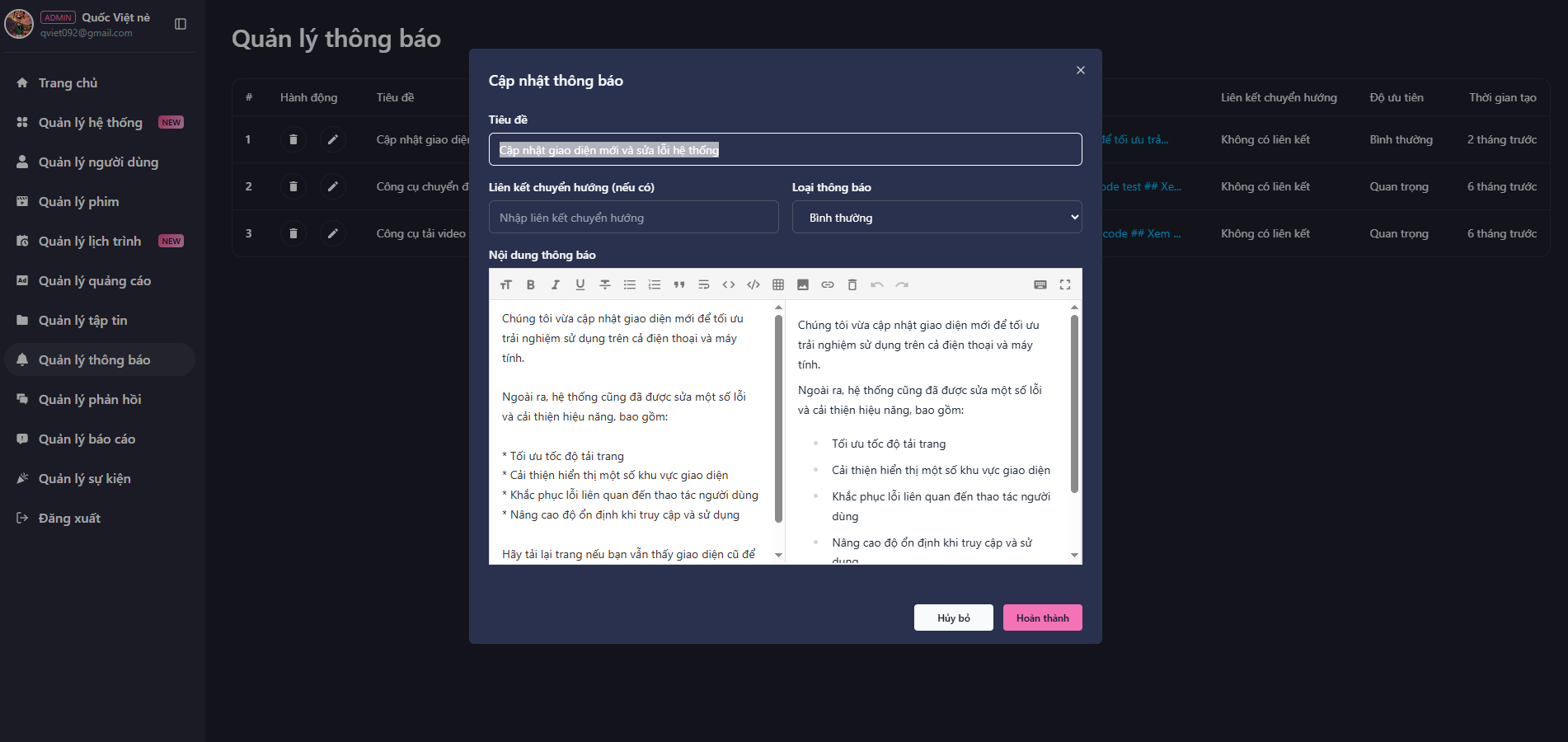Focus the Tiêu đề input field

pyautogui.click(x=786, y=149)
